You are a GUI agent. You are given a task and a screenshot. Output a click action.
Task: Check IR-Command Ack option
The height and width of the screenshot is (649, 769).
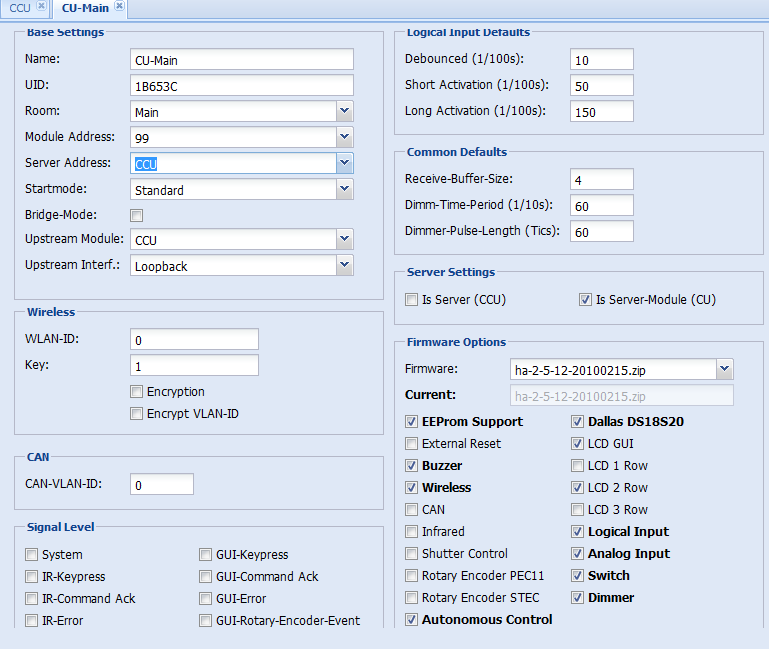point(31,598)
